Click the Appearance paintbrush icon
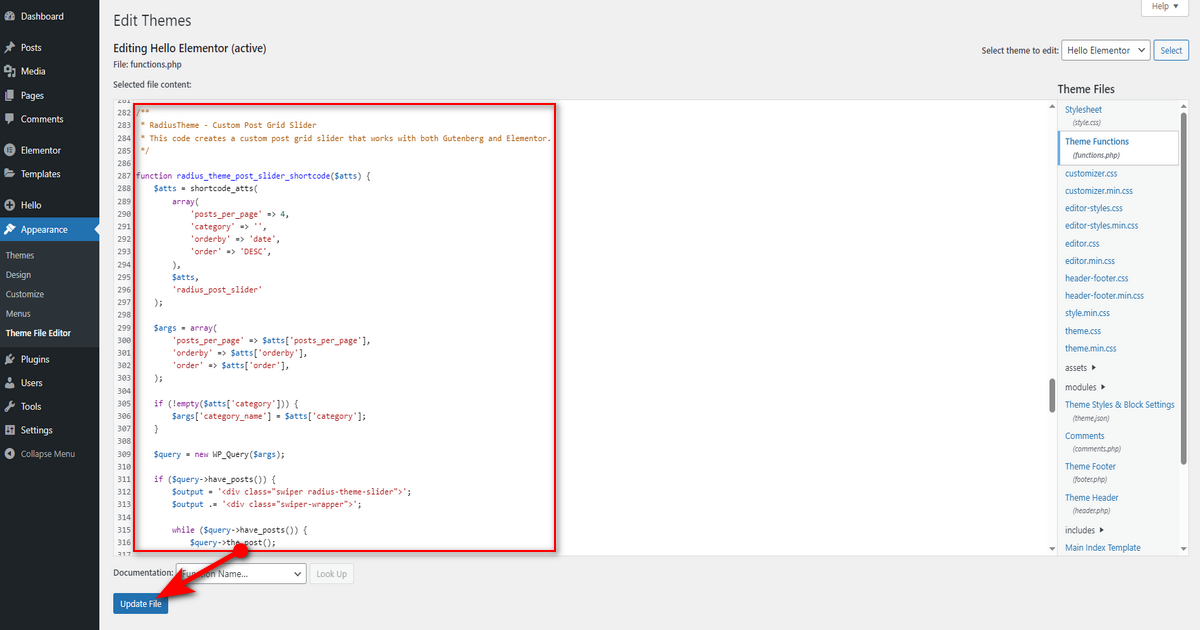This screenshot has height=630, width=1200. click(x=10, y=229)
